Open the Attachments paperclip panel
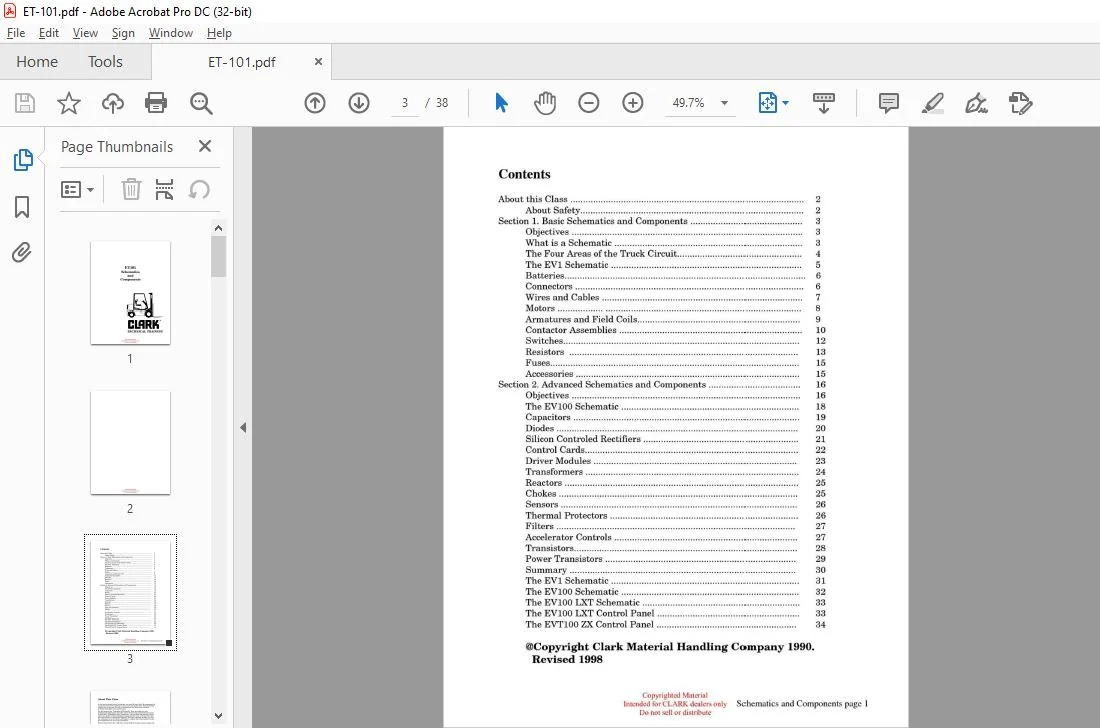 point(22,252)
